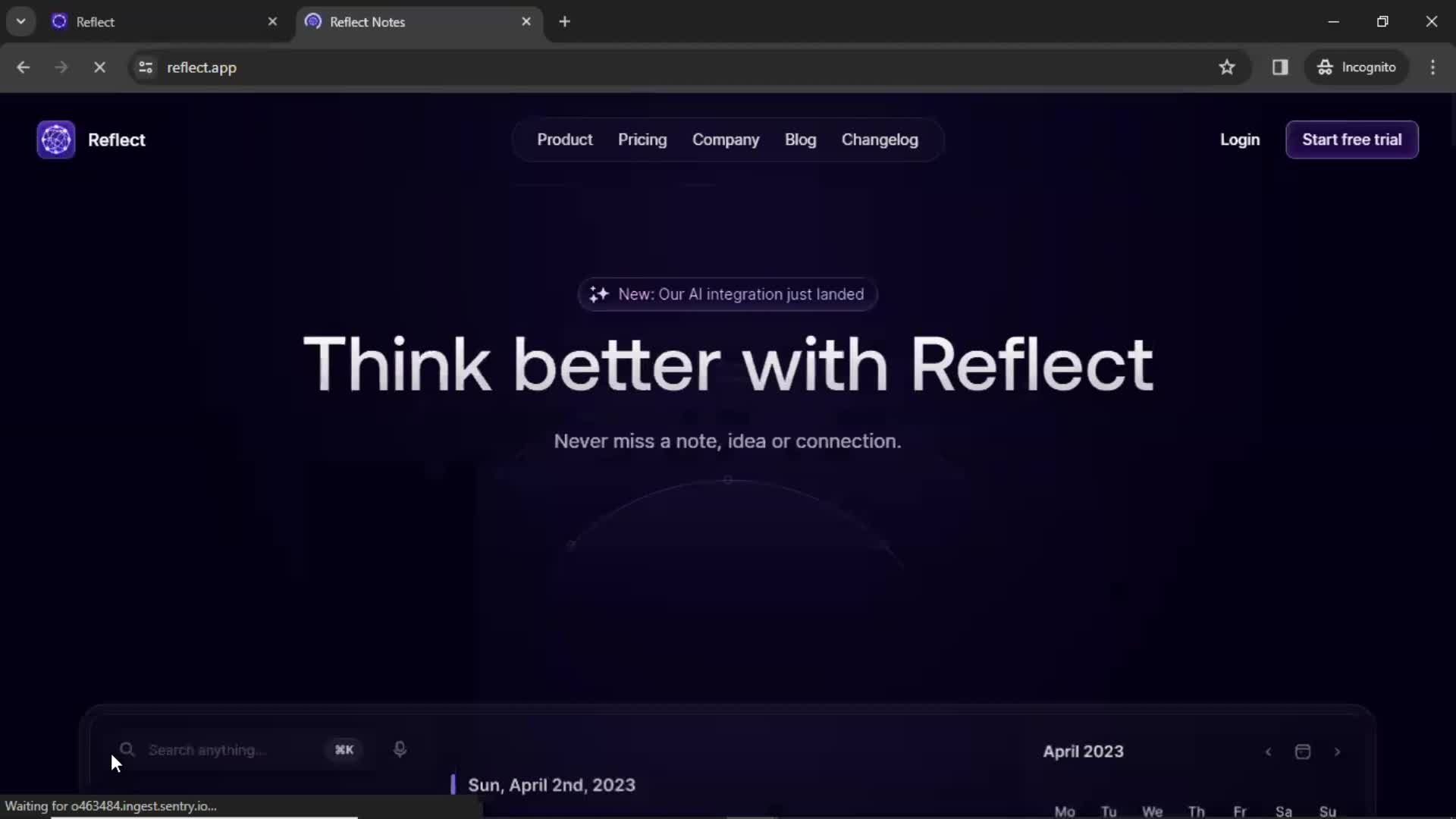Click the AI integration announcement icon
Screen dimensions: 1456x819
coord(599,294)
